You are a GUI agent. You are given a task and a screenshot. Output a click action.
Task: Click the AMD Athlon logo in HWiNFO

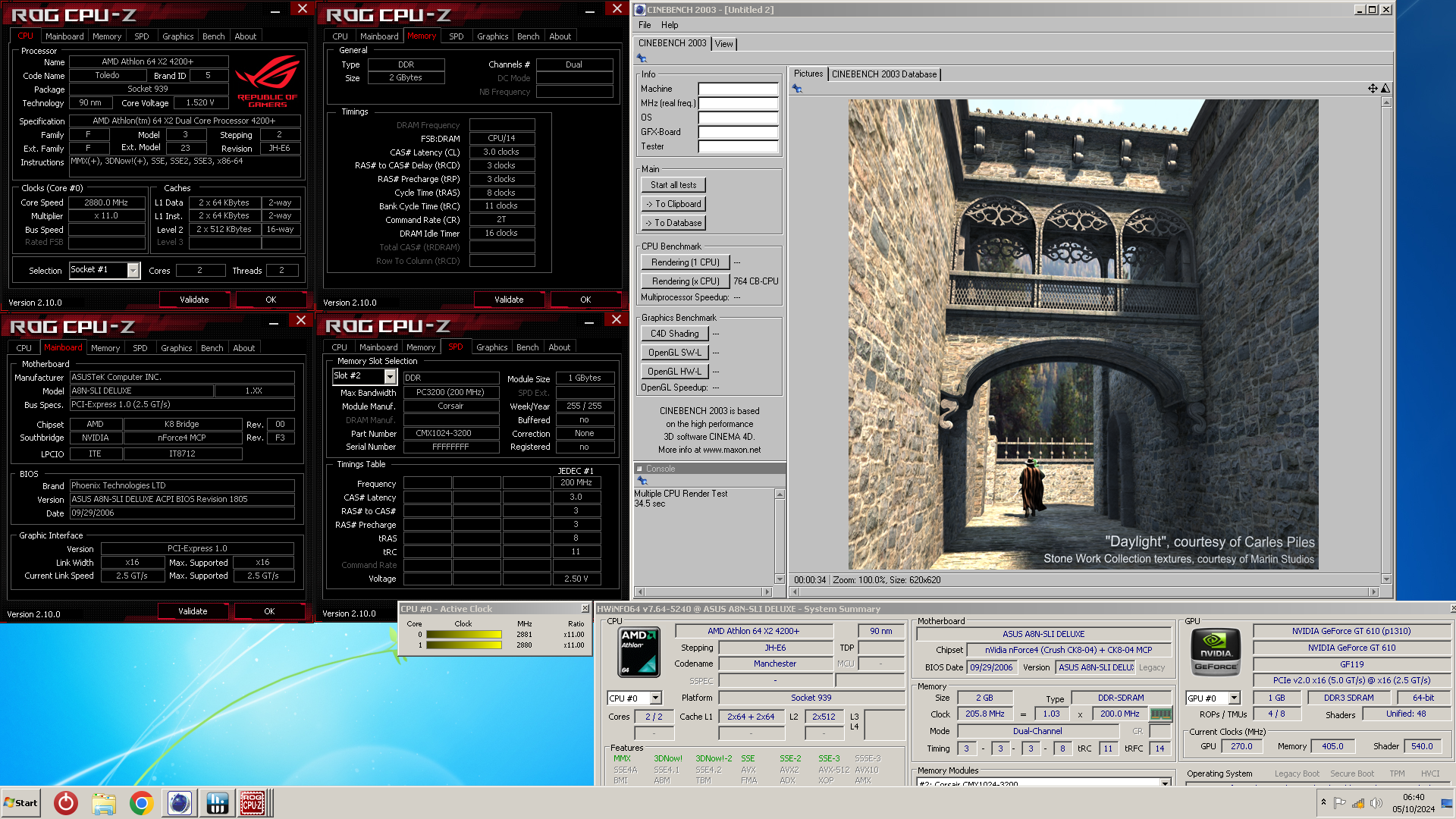pyautogui.click(x=639, y=651)
